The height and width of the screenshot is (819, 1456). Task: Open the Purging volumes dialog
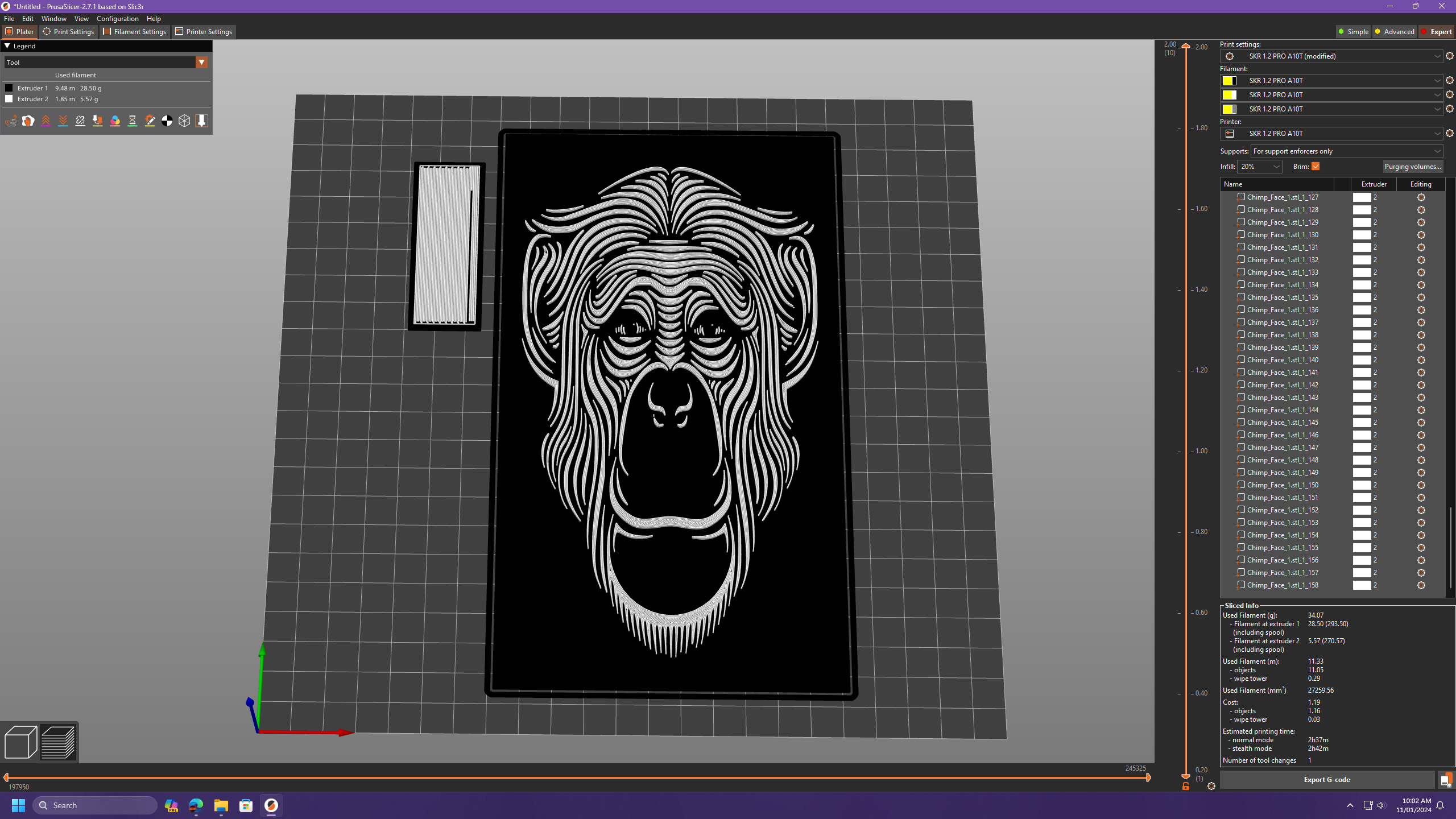[x=1413, y=166]
